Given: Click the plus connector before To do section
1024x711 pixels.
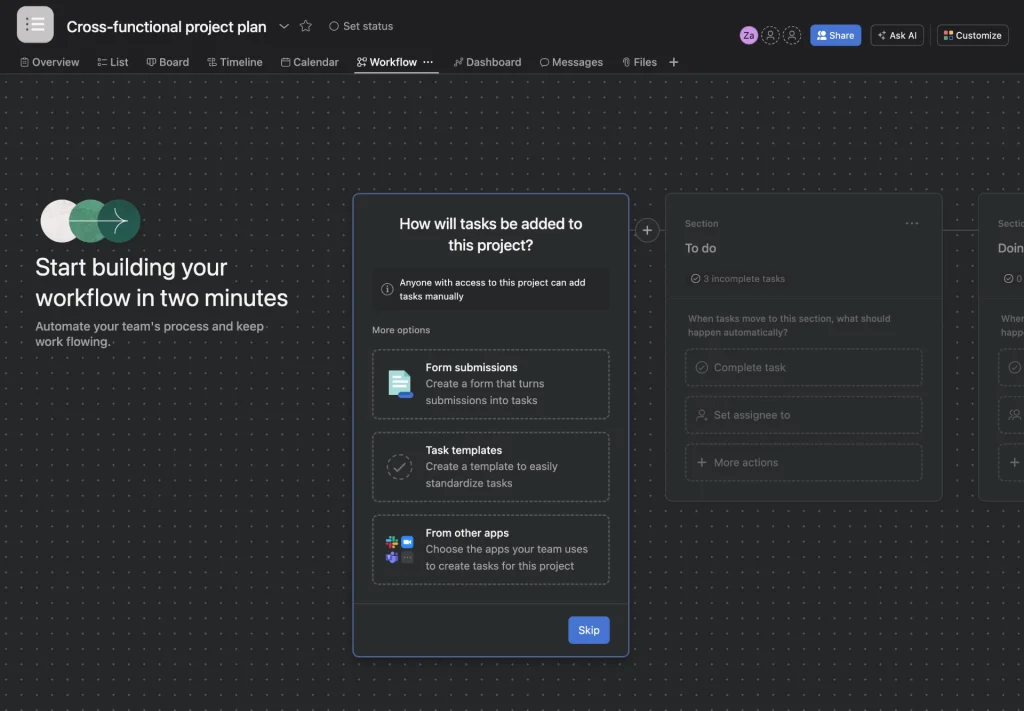Looking at the screenshot, I should pos(647,231).
